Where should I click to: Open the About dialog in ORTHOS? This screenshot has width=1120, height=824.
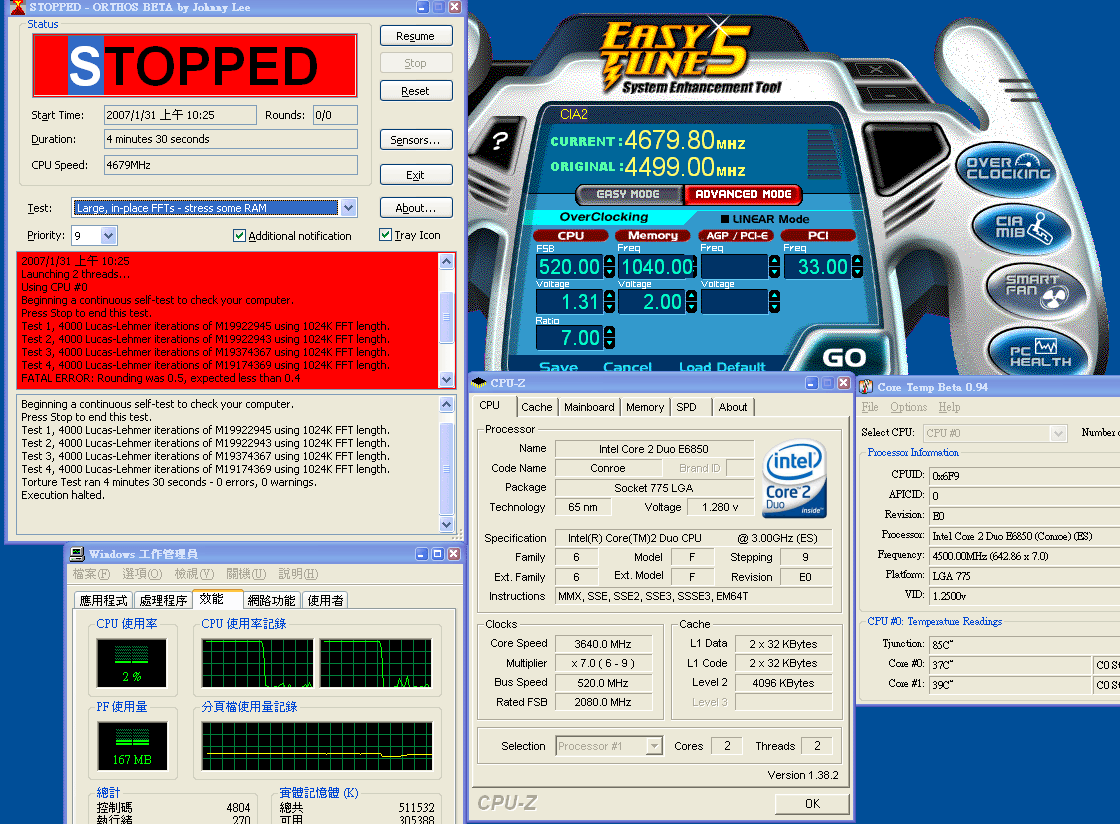point(416,208)
